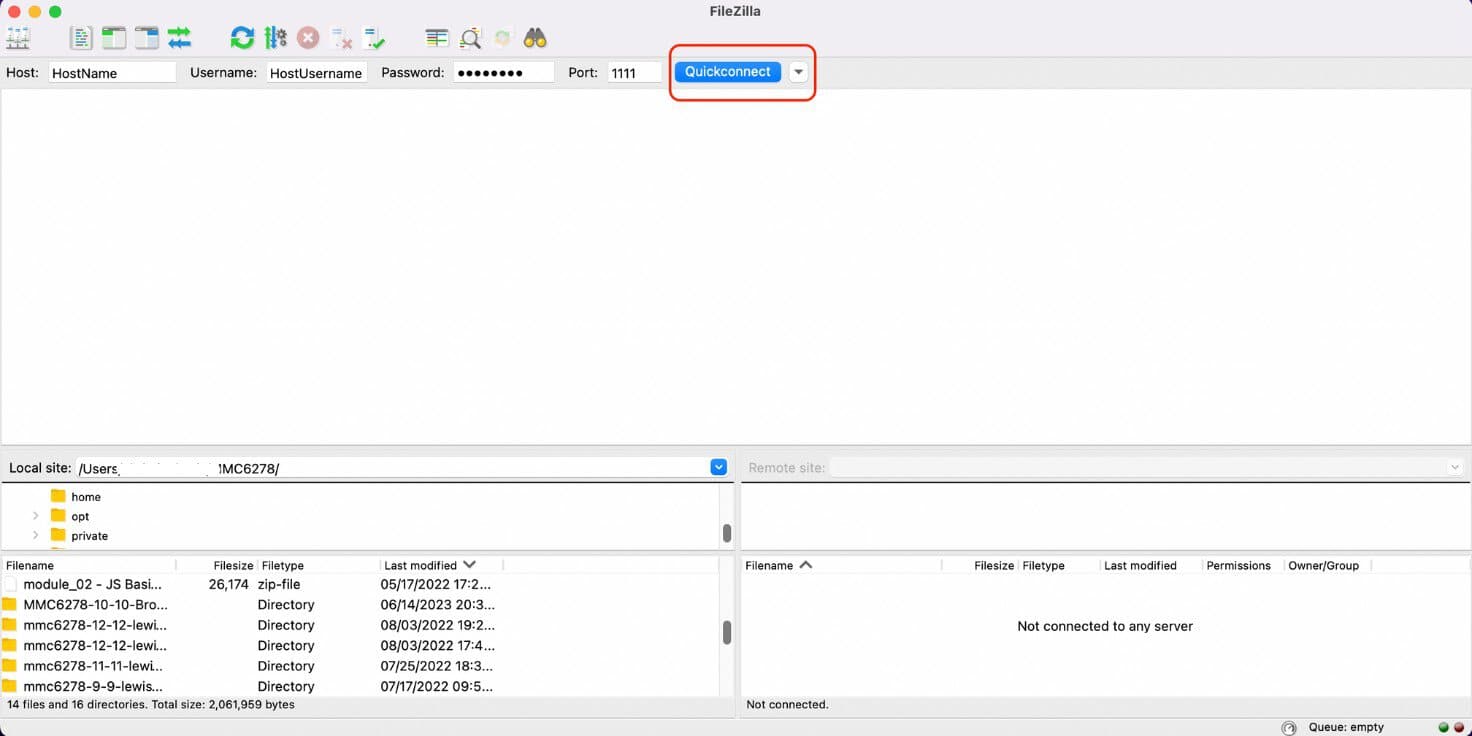
Task: Toggle synchronized browsing
Action: (503, 39)
